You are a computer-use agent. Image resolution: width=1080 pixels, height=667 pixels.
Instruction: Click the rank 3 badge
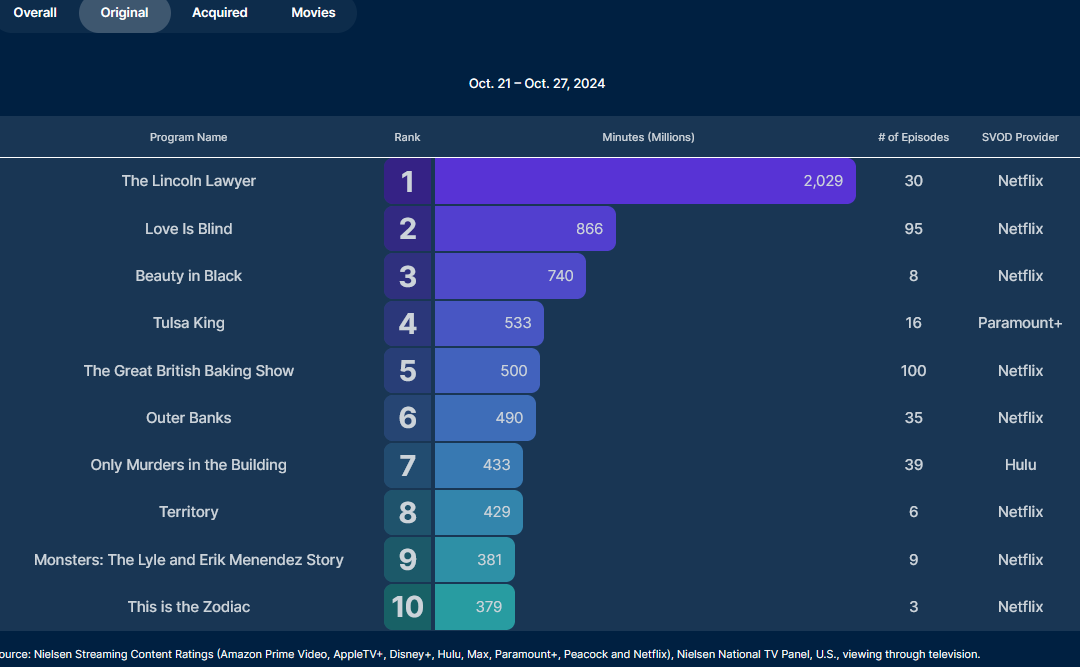(x=408, y=276)
